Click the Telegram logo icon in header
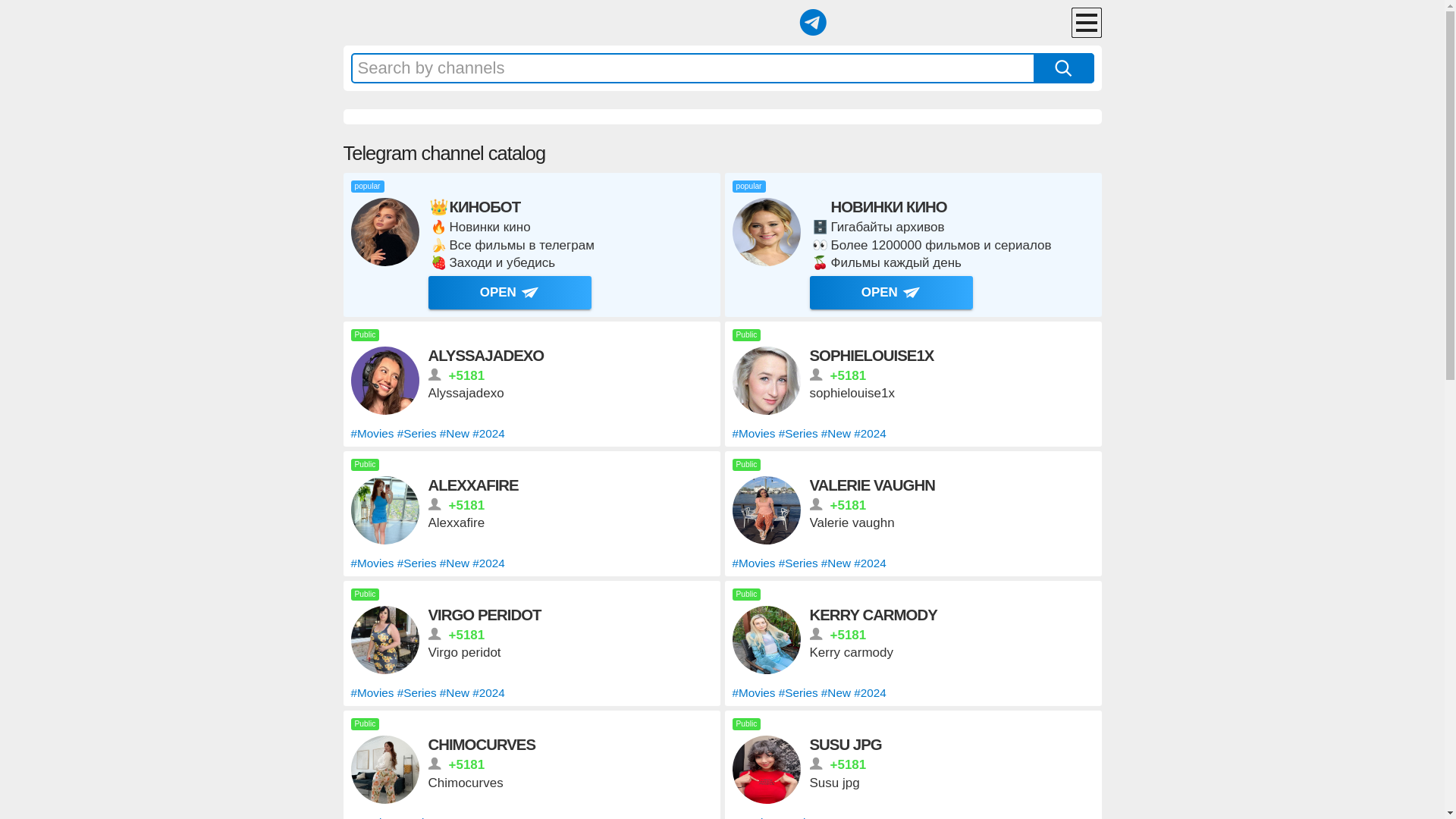 coord(812,23)
